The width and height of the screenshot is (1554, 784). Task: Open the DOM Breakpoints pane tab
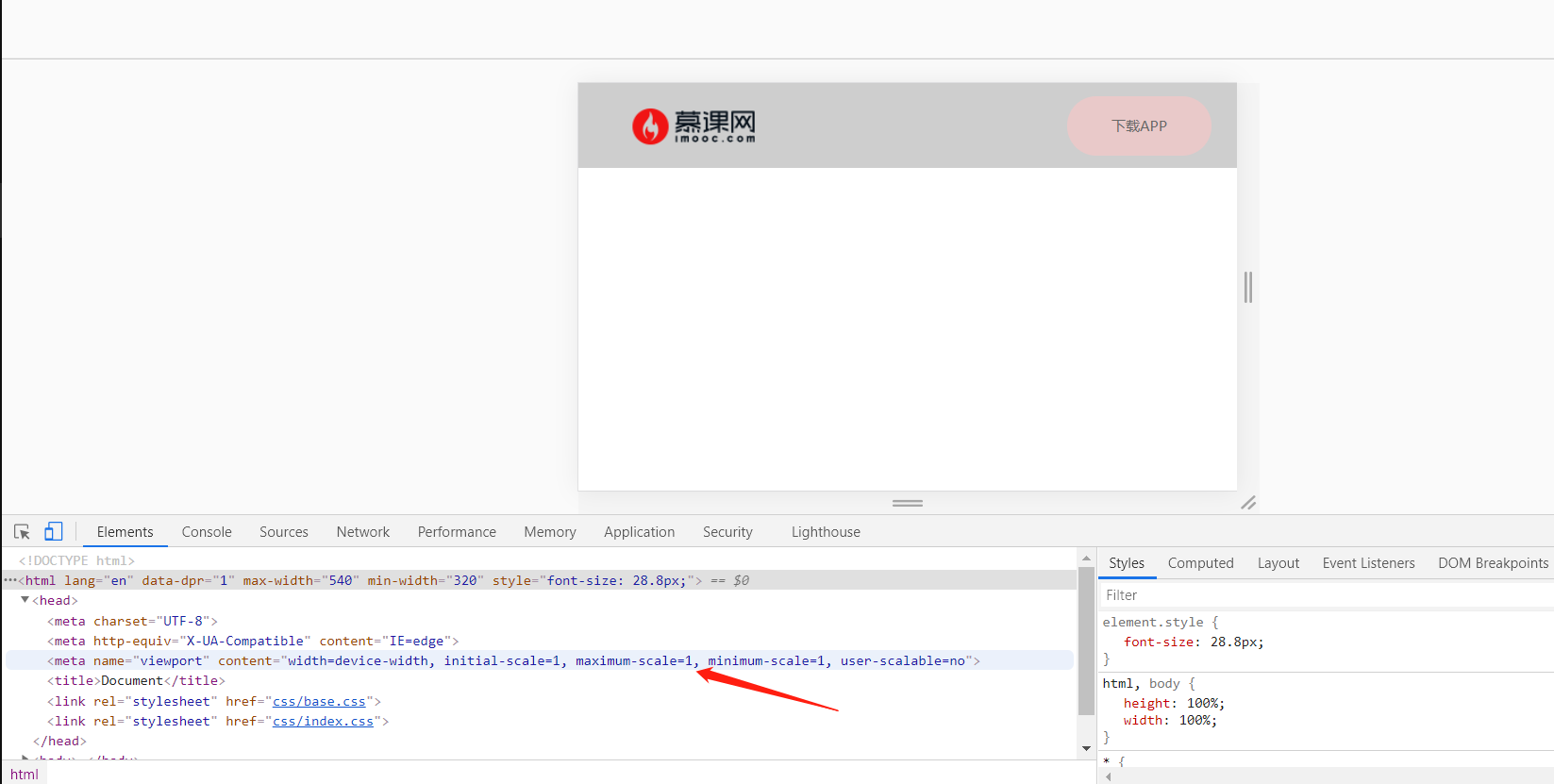point(1493,563)
